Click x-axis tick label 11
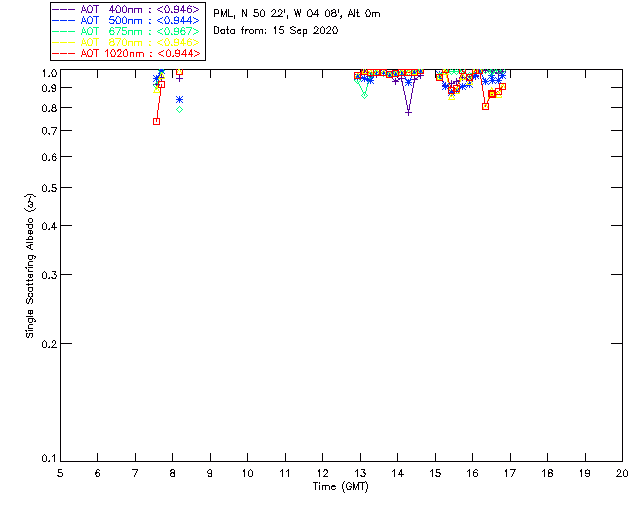This screenshot has height=512, width=640. pos(285,473)
